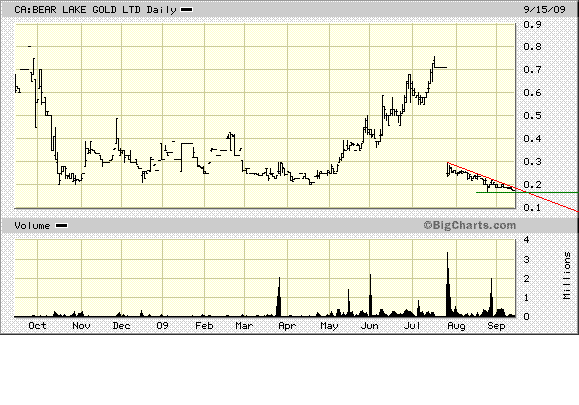Viewport: 579px width, 405px height.
Task: Click the 'Feb' month label on the axis
Action: coord(204,326)
